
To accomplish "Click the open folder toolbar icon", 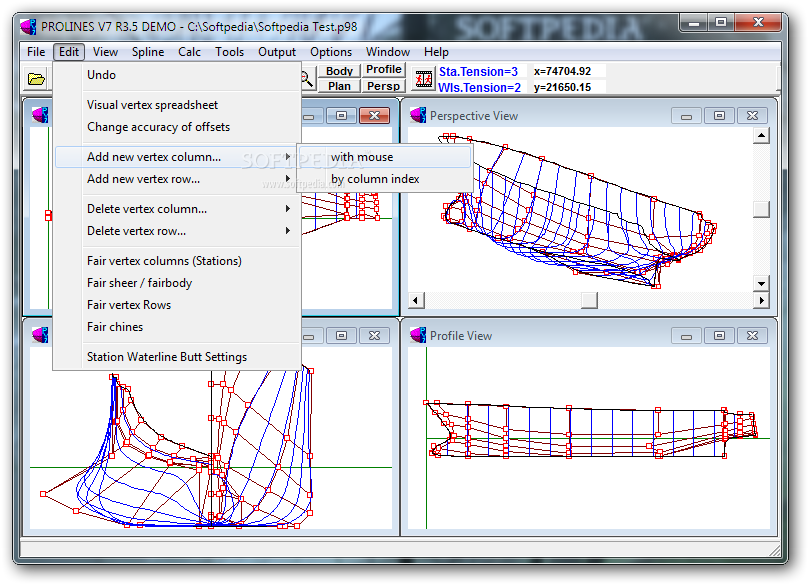I will [x=36, y=78].
